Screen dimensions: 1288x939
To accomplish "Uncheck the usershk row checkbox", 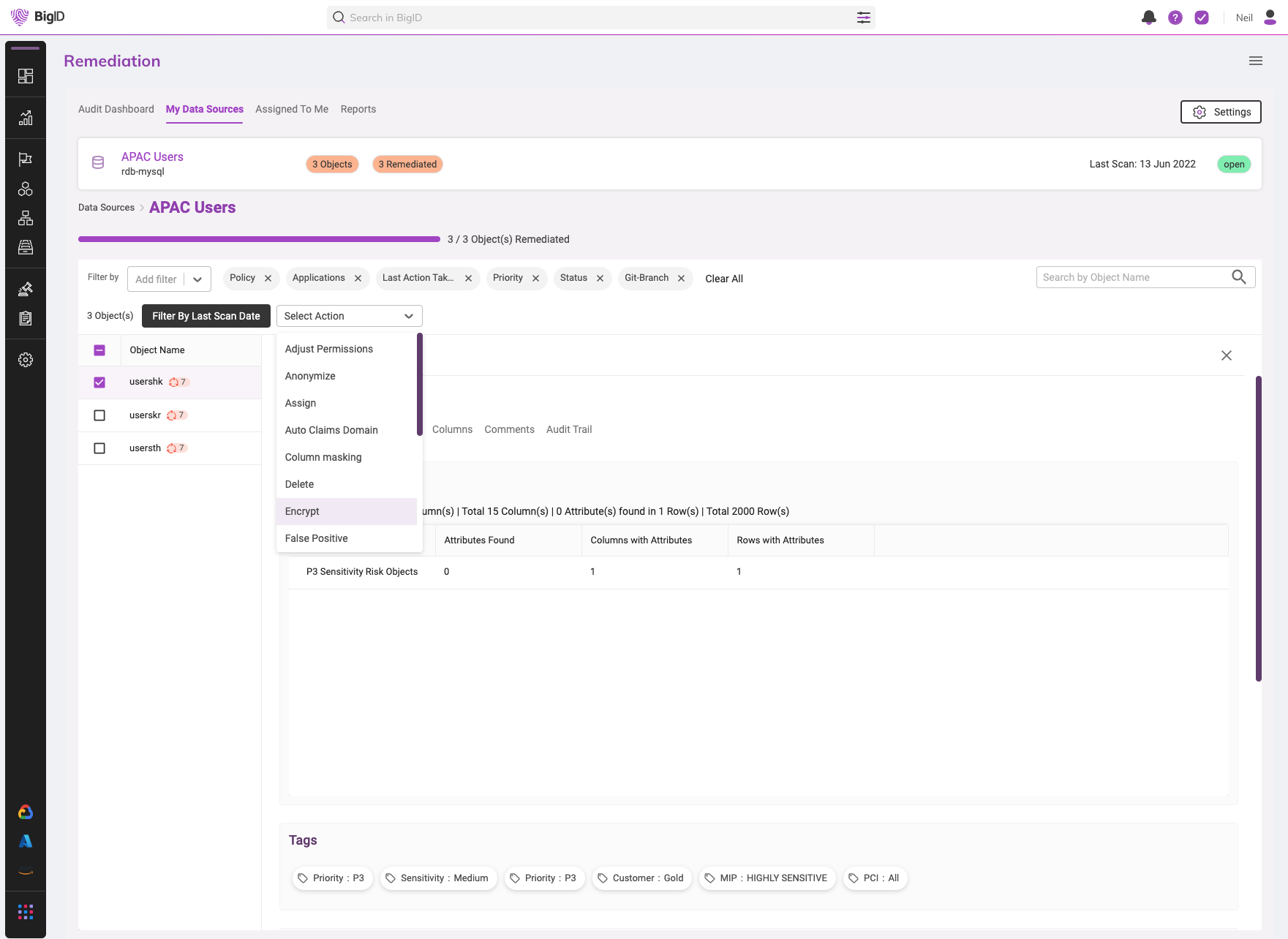I will (99, 381).
